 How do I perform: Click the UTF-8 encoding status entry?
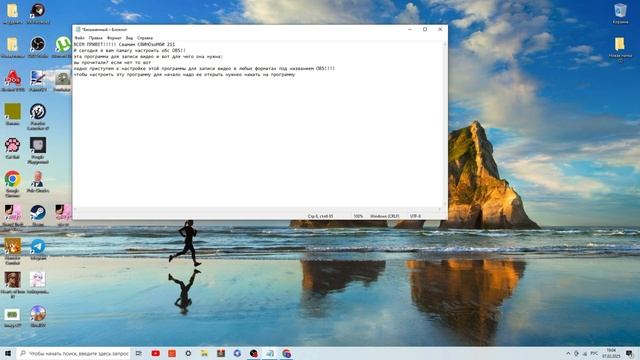pyautogui.click(x=415, y=216)
